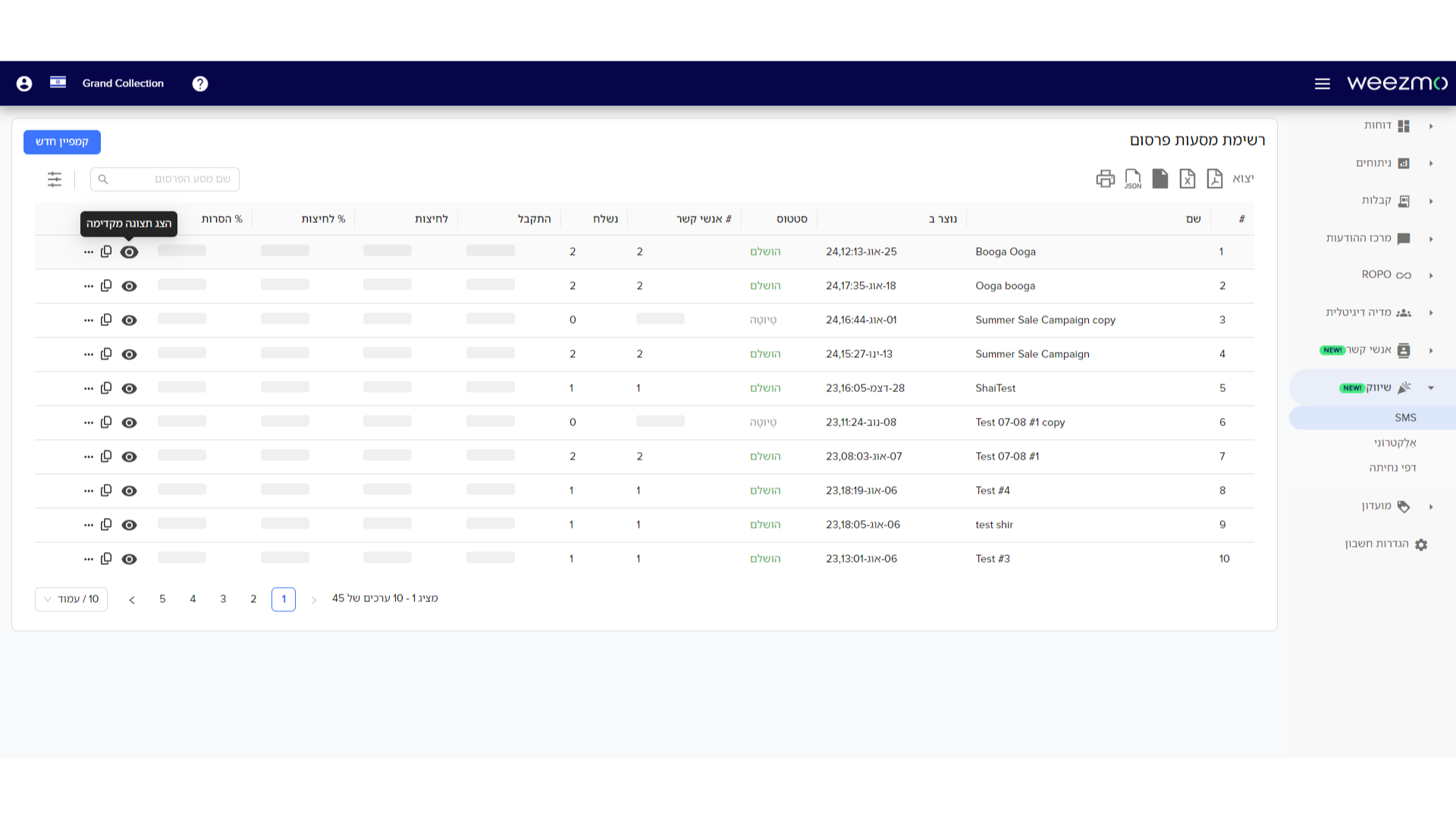This screenshot has height=819, width=1456.
Task: Go to page 2
Action: pyautogui.click(x=253, y=599)
